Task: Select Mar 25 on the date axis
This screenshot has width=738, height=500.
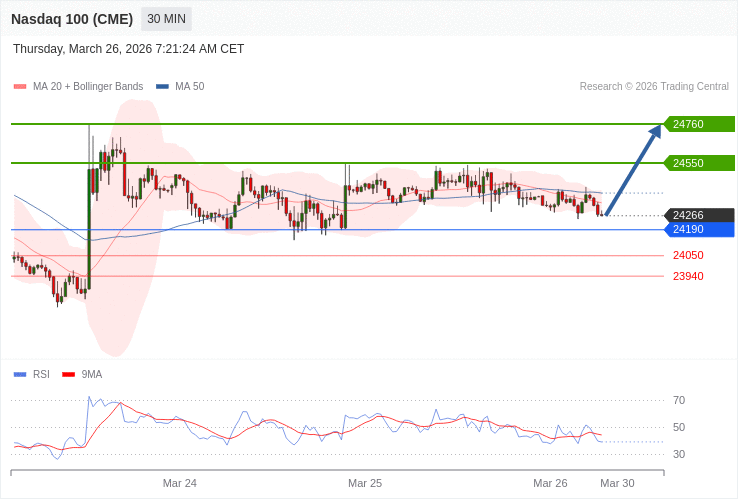Action: [x=365, y=483]
